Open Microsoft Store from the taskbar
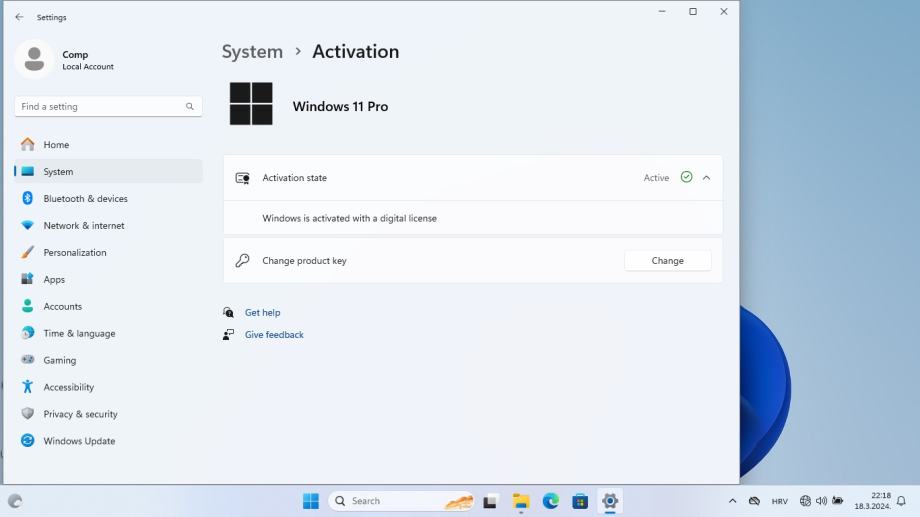 580,501
